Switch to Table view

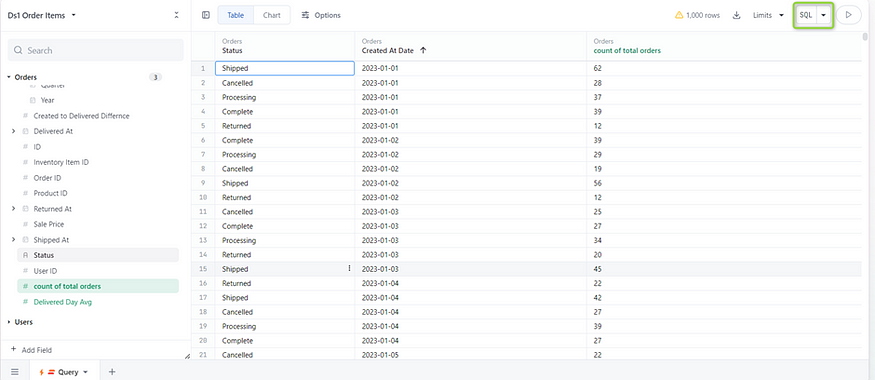(x=235, y=15)
